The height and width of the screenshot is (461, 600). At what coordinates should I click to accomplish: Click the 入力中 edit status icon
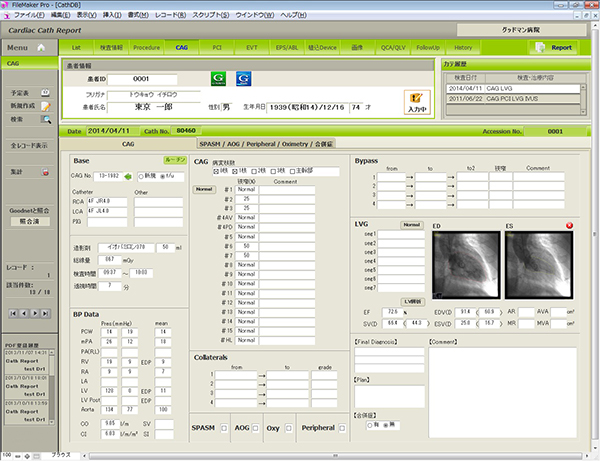click(x=417, y=100)
